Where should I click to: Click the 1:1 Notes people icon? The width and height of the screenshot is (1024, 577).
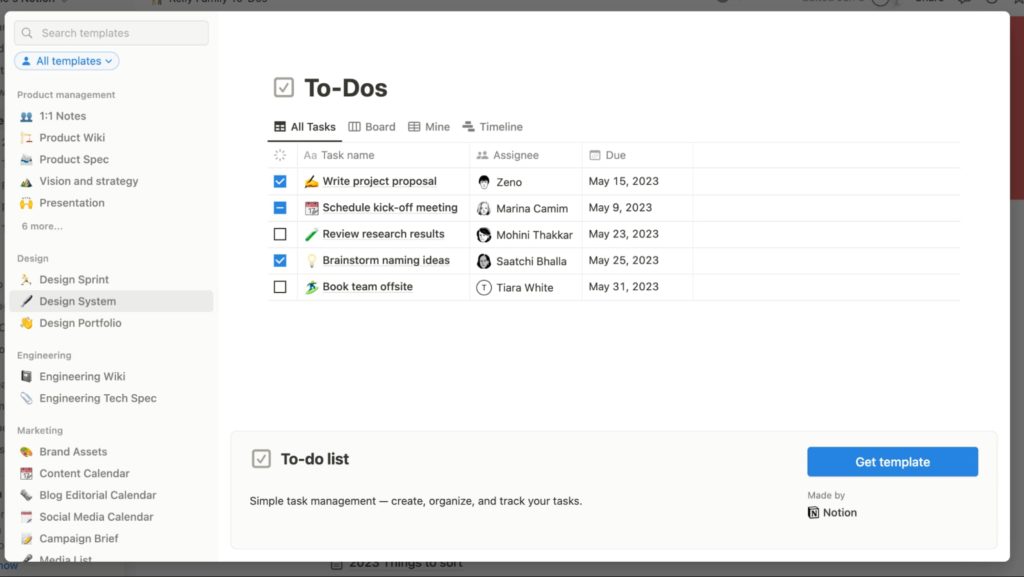coord(26,116)
